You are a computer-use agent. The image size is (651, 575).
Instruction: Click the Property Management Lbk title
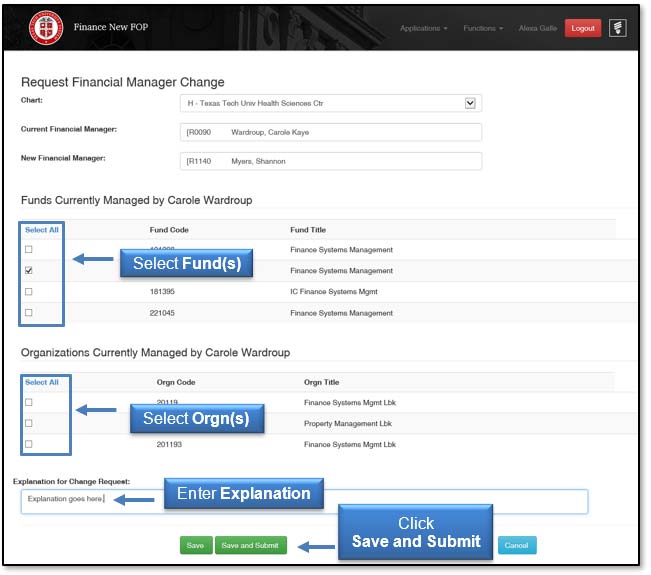coord(348,424)
